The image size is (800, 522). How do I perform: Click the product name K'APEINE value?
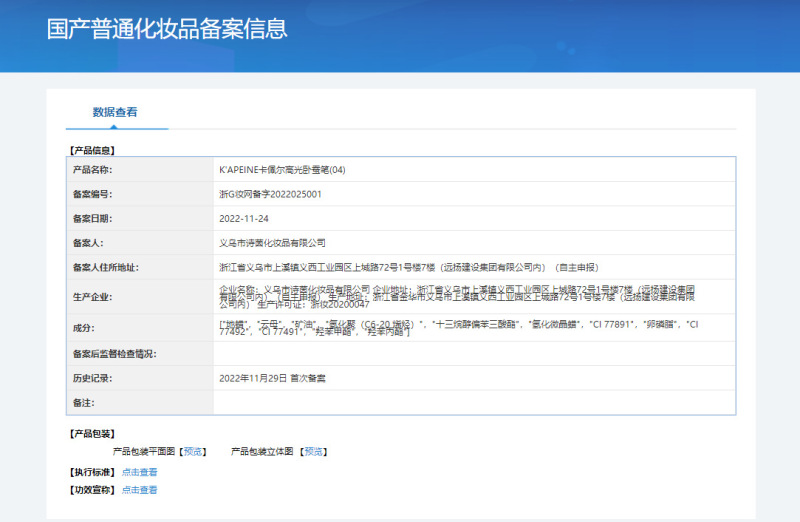(x=282, y=170)
